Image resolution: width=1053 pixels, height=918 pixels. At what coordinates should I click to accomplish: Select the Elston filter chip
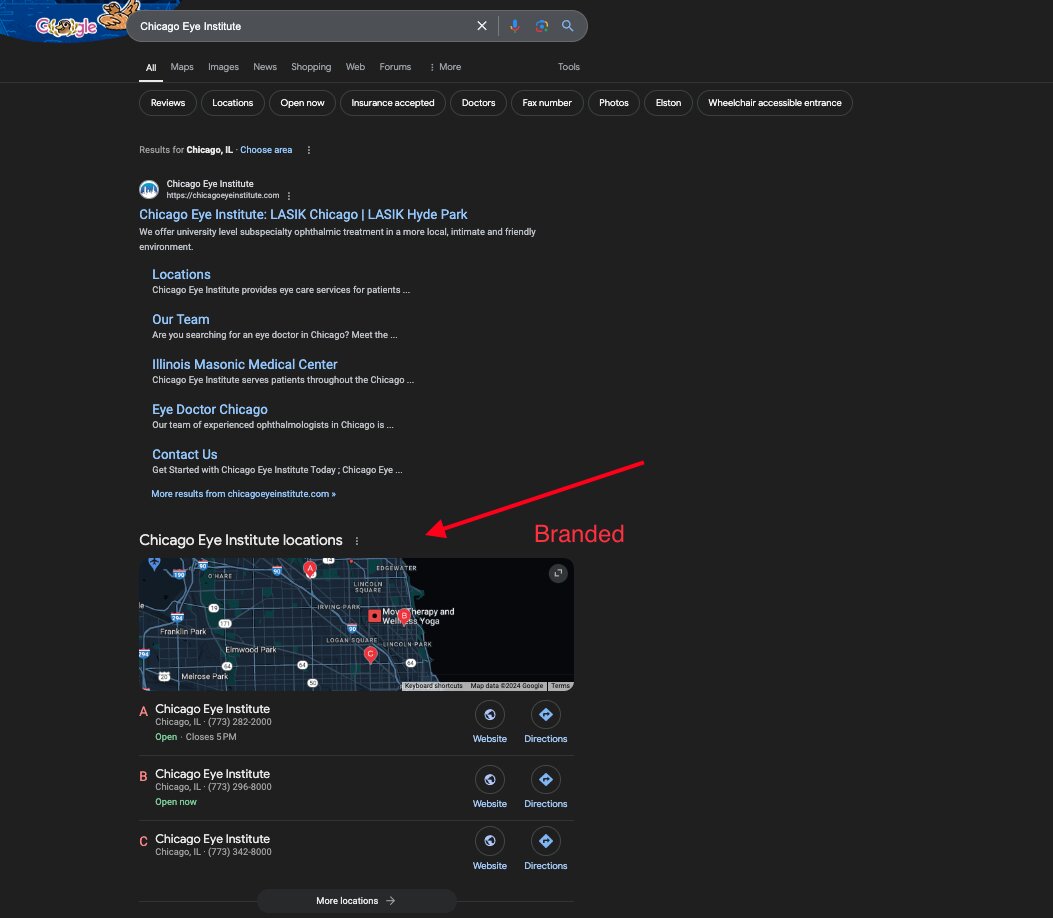[668, 103]
